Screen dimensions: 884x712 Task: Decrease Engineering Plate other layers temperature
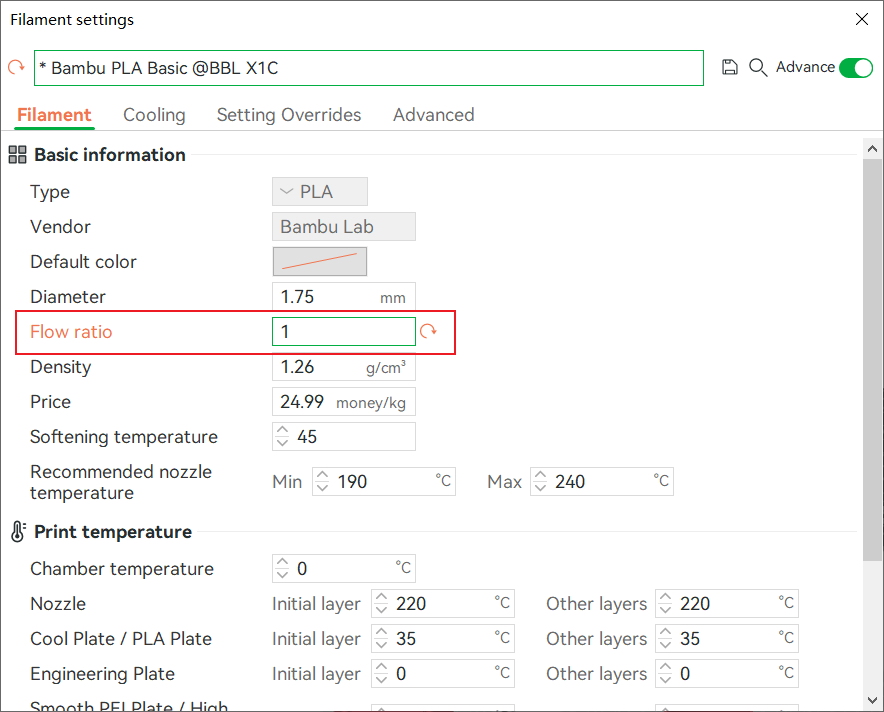[x=666, y=680]
